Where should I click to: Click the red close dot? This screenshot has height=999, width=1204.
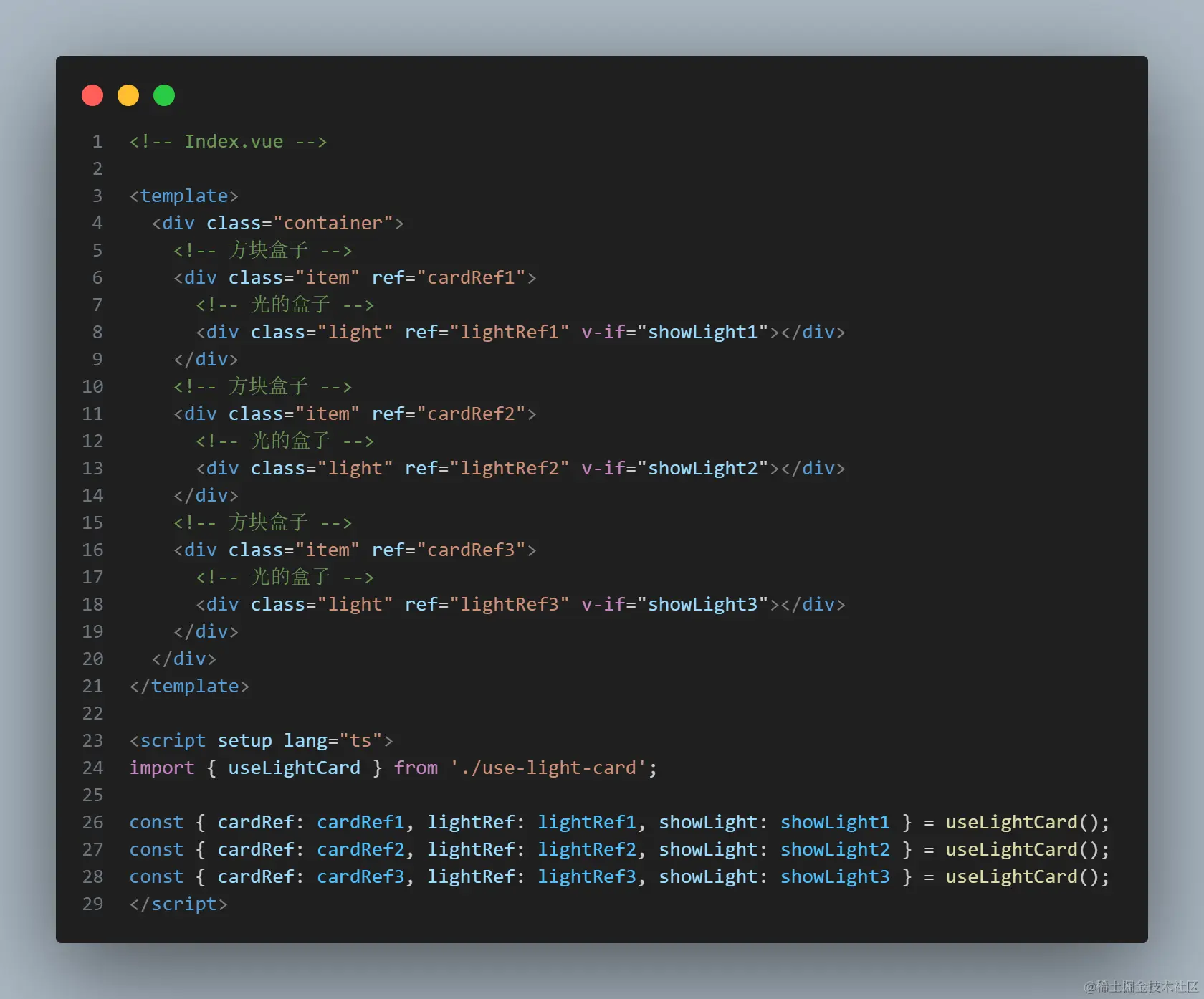click(x=92, y=95)
